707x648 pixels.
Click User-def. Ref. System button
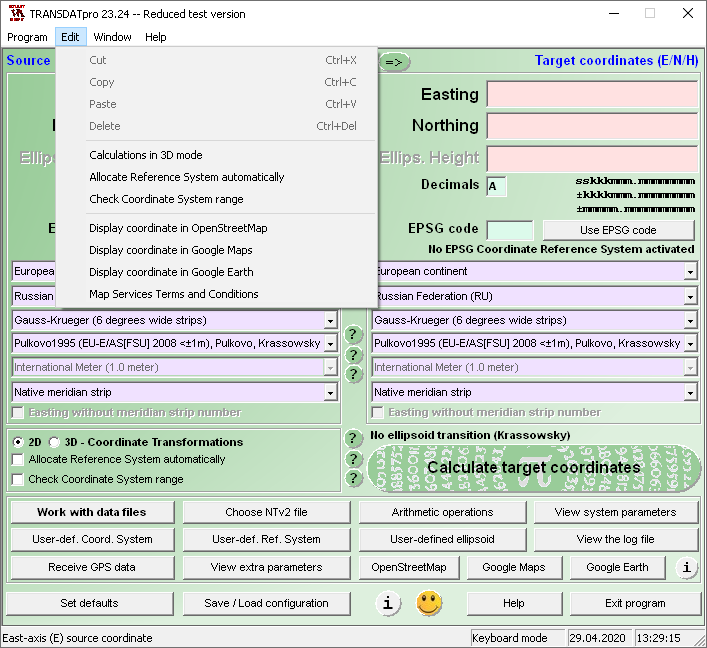(x=266, y=539)
